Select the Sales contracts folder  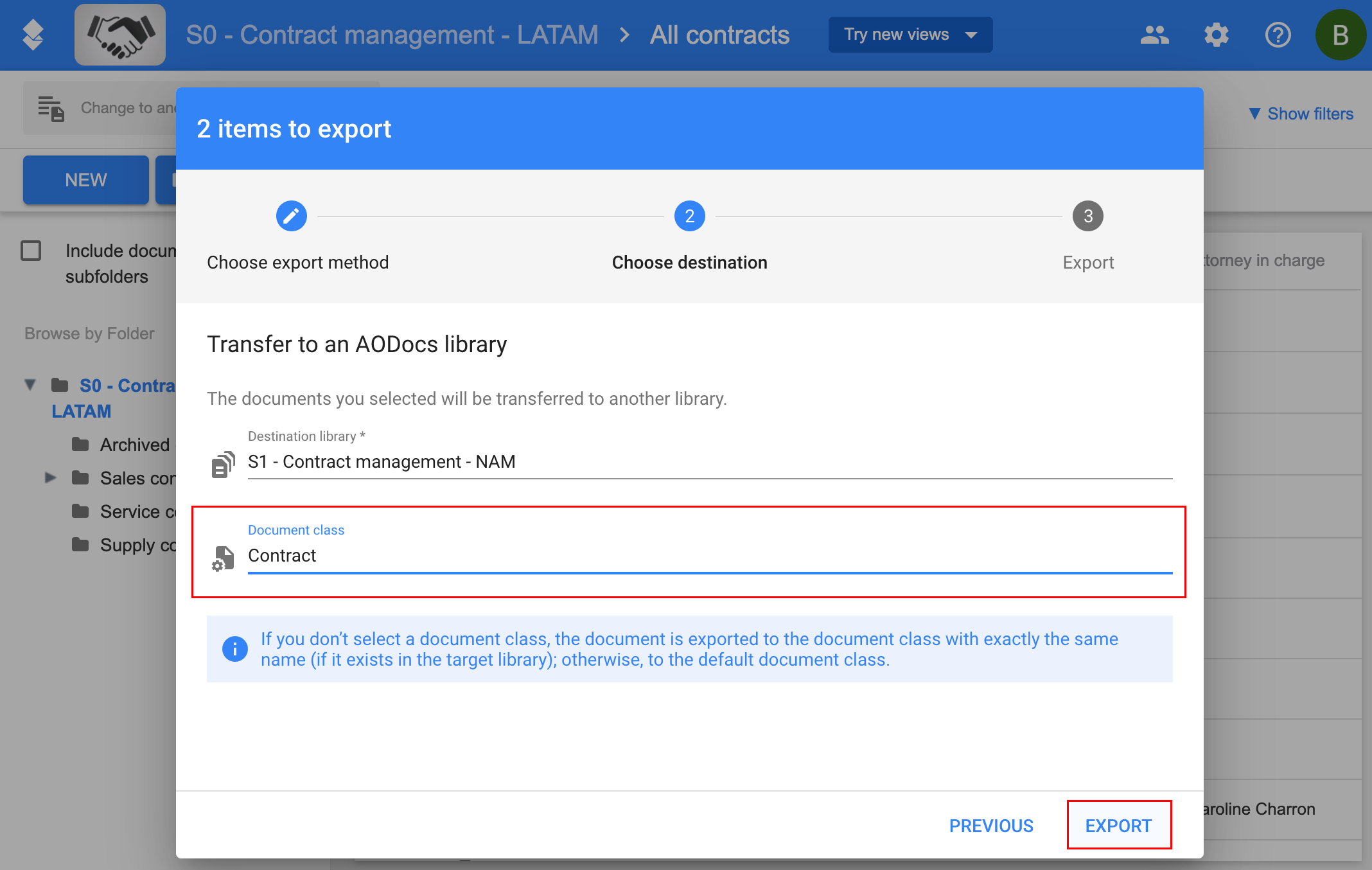pos(137,478)
